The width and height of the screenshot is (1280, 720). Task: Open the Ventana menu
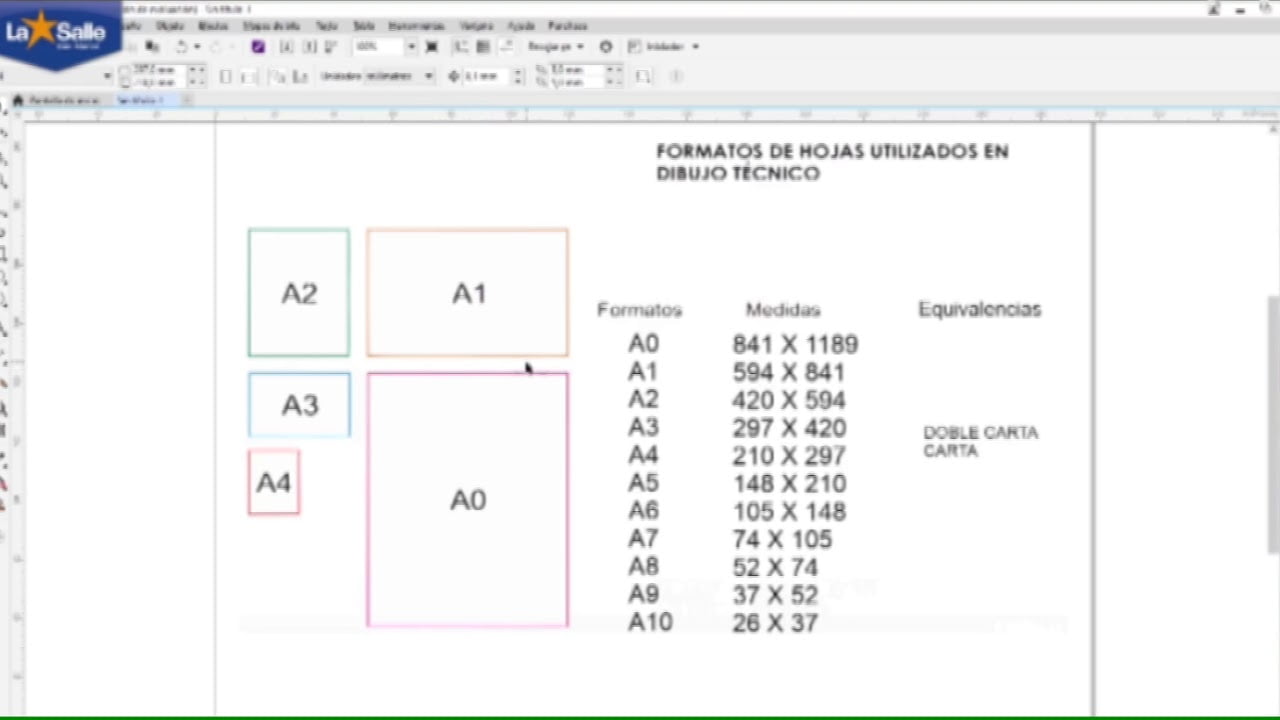[x=476, y=26]
